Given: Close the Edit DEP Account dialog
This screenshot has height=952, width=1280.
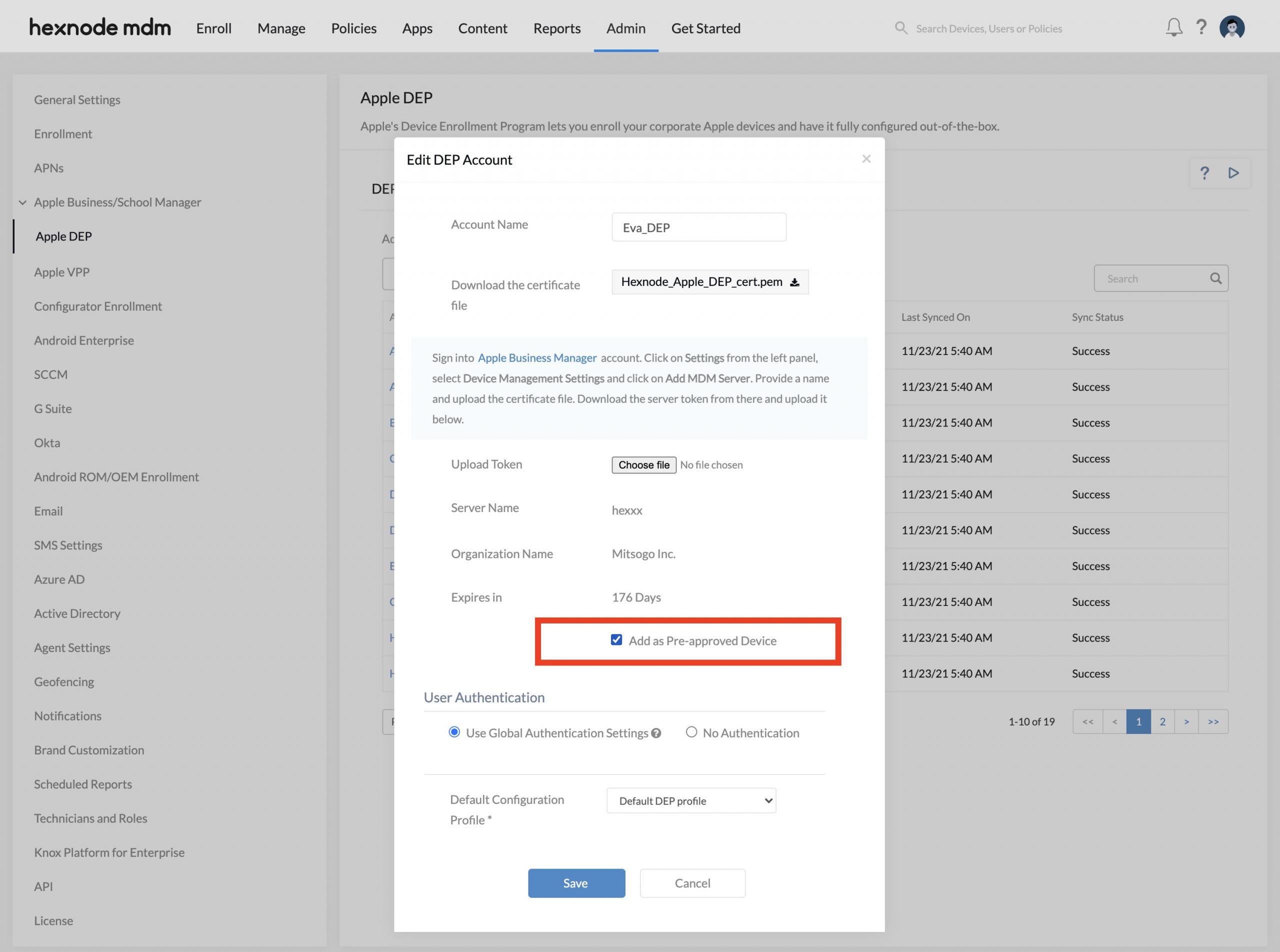Looking at the screenshot, I should click(865, 158).
